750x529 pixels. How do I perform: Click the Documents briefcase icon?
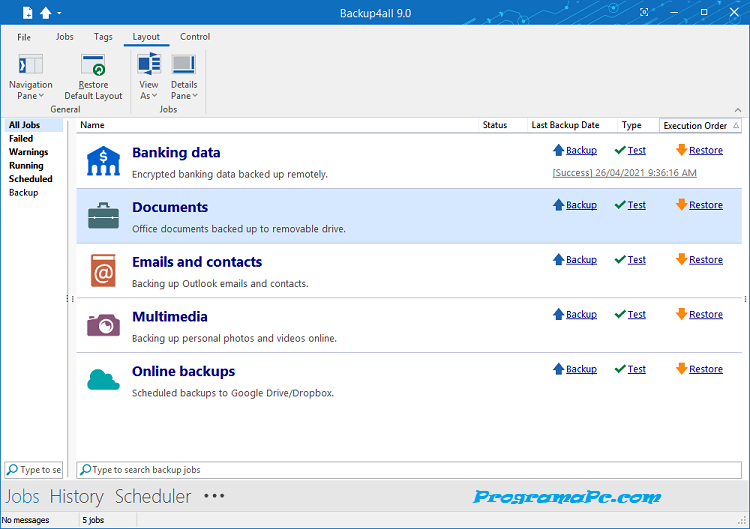click(103, 216)
